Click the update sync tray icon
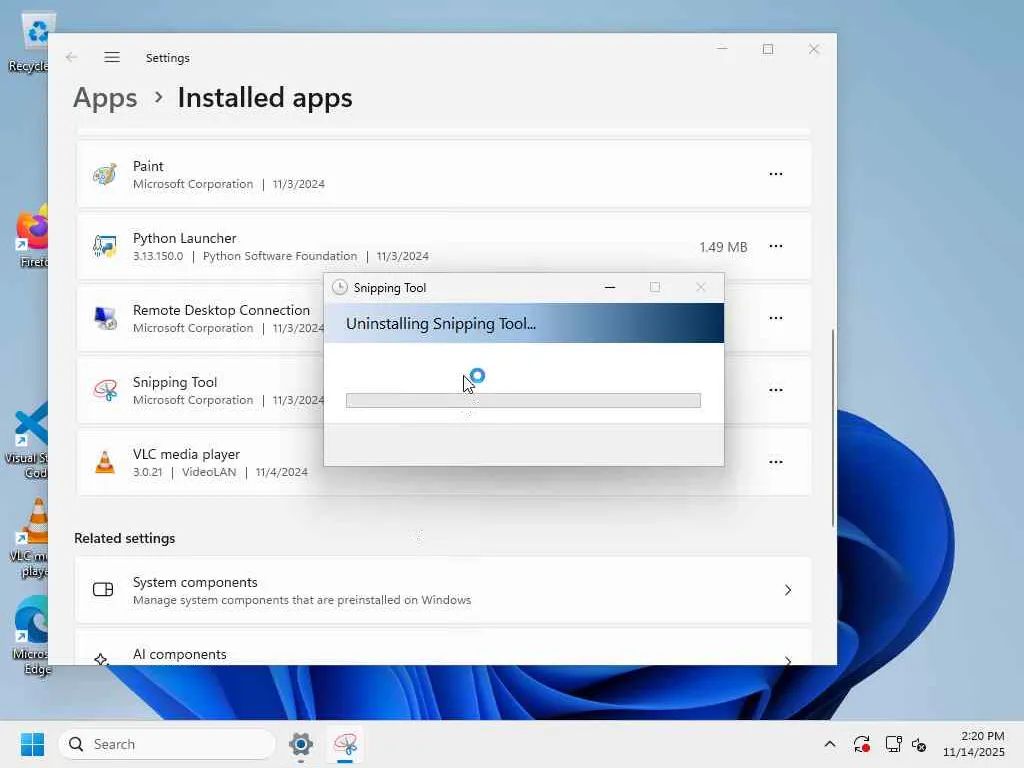 pyautogui.click(x=861, y=744)
